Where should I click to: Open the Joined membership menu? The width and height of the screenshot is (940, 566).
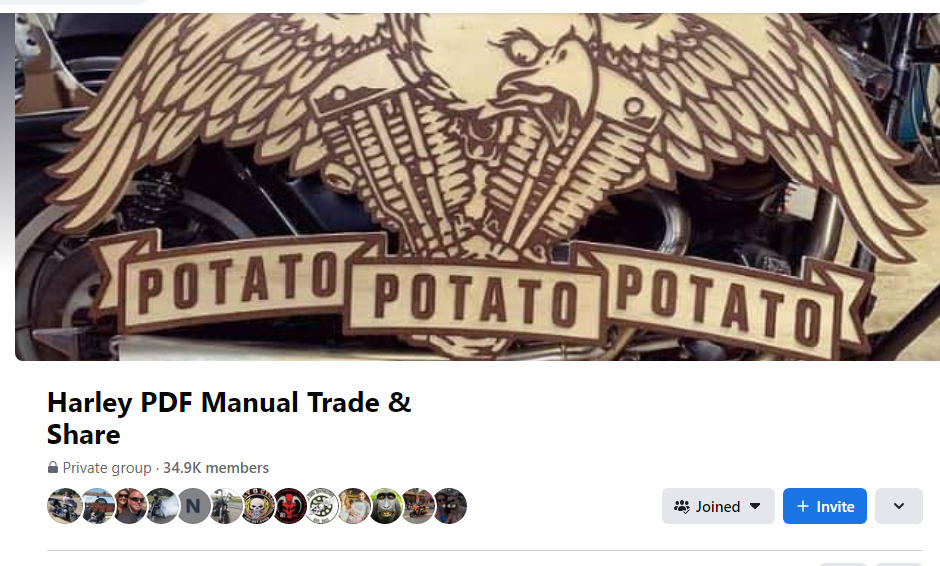(x=718, y=506)
